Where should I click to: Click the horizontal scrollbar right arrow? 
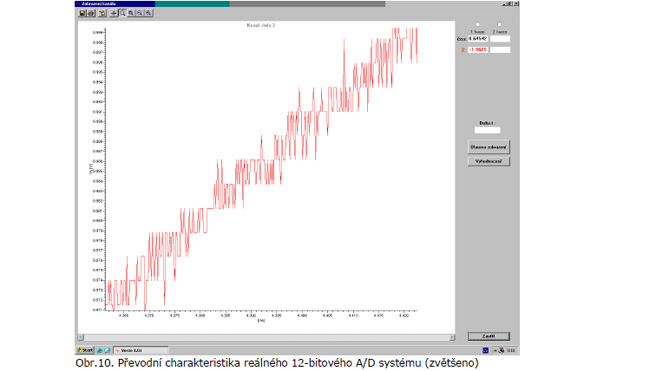pos(452,338)
